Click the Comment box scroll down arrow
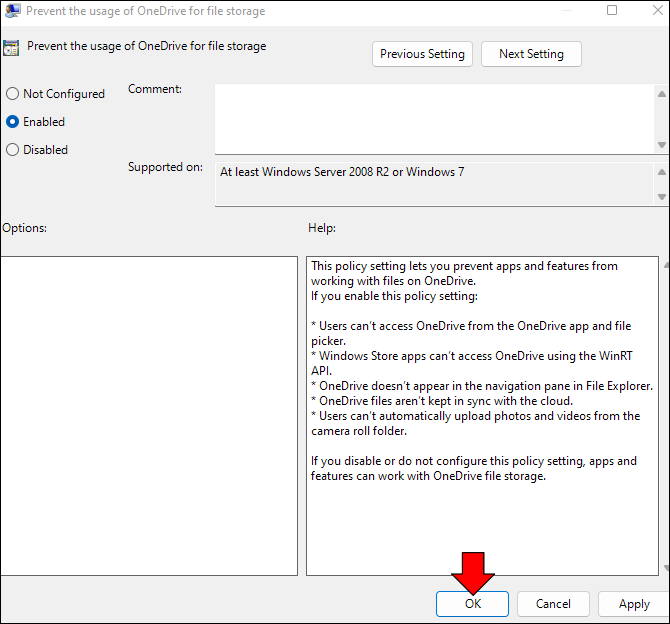Screen dimensions: 670x624 coord(661,145)
